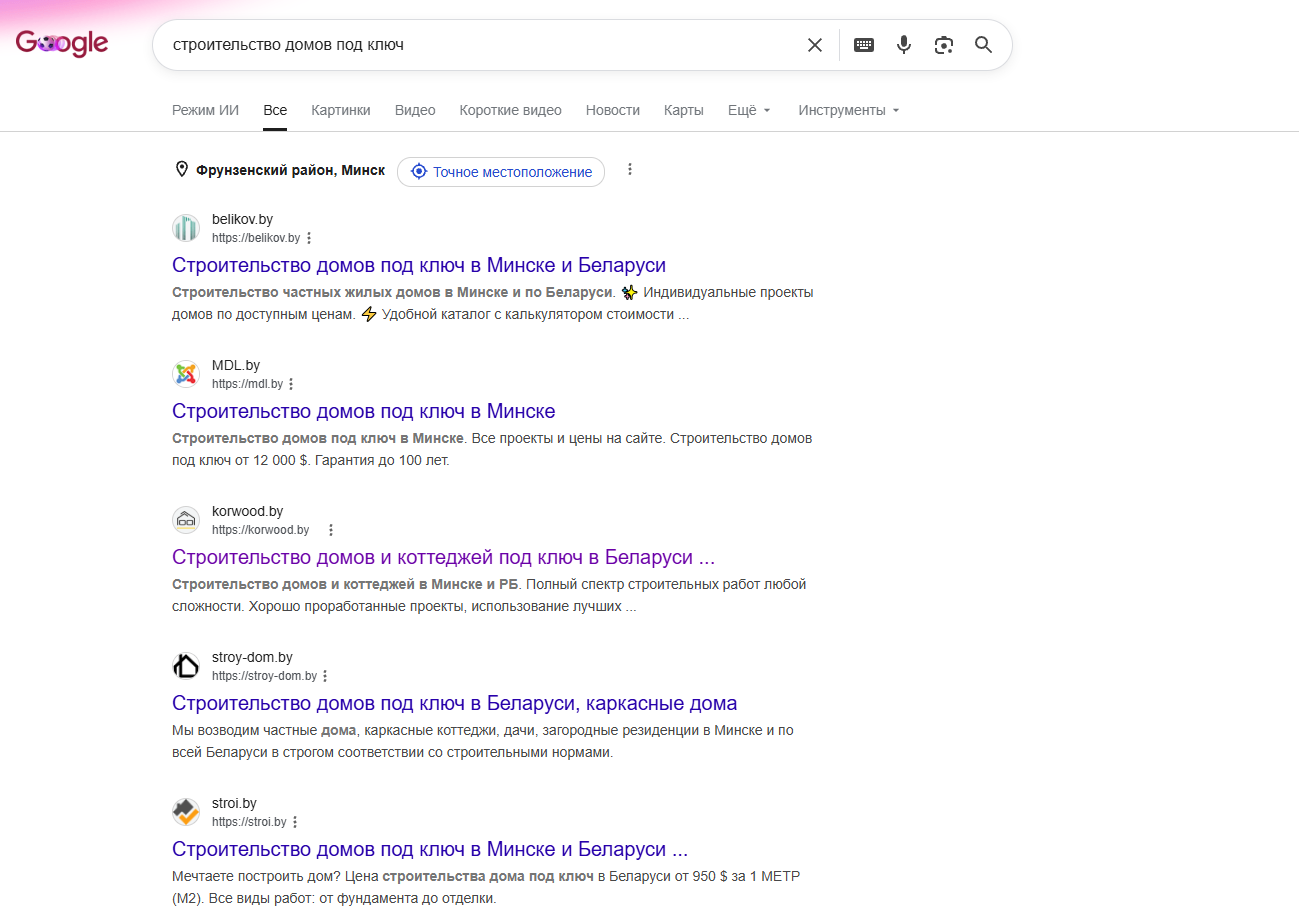This screenshot has width=1299, height=912.
Task: Click the belikov.by site favicon
Action: click(186, 228)
